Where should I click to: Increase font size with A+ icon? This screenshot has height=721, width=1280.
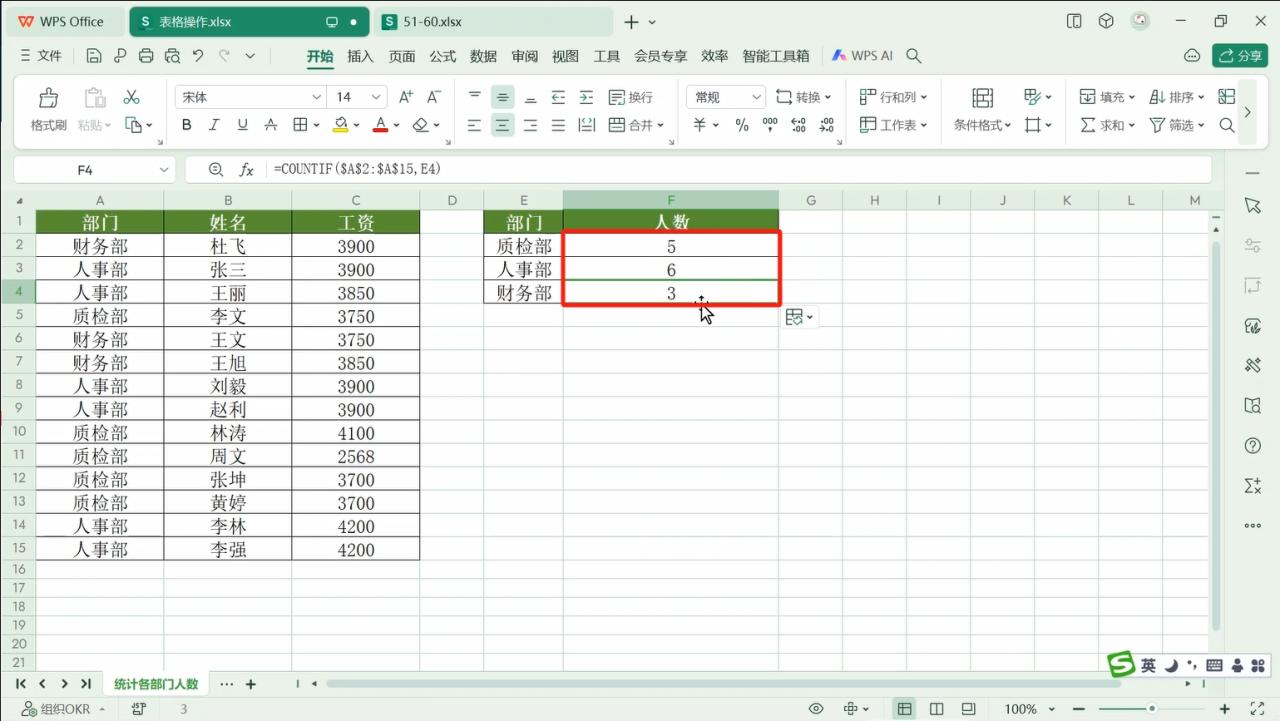tap(405, 97)
